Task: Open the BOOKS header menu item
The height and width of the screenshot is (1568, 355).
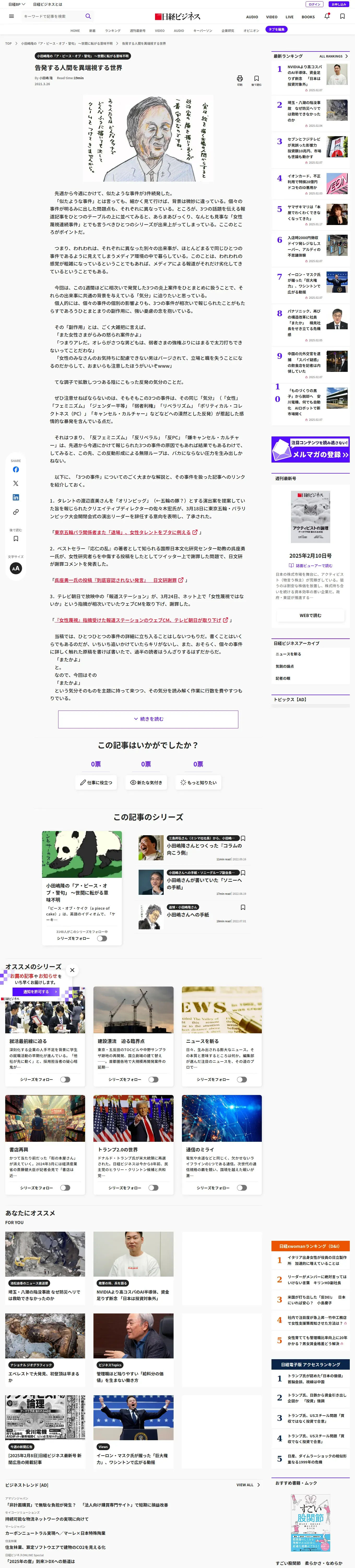Action: [308, 17]
